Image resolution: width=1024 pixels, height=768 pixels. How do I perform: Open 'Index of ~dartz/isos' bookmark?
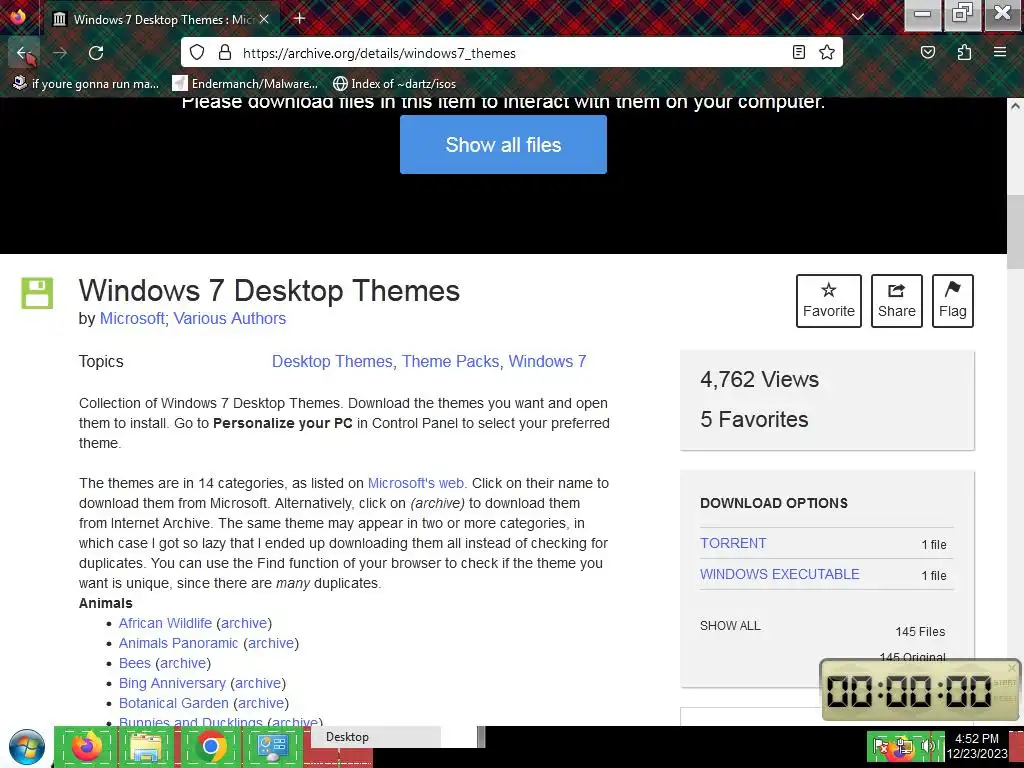pyautogui.click(x=394, y=84)
